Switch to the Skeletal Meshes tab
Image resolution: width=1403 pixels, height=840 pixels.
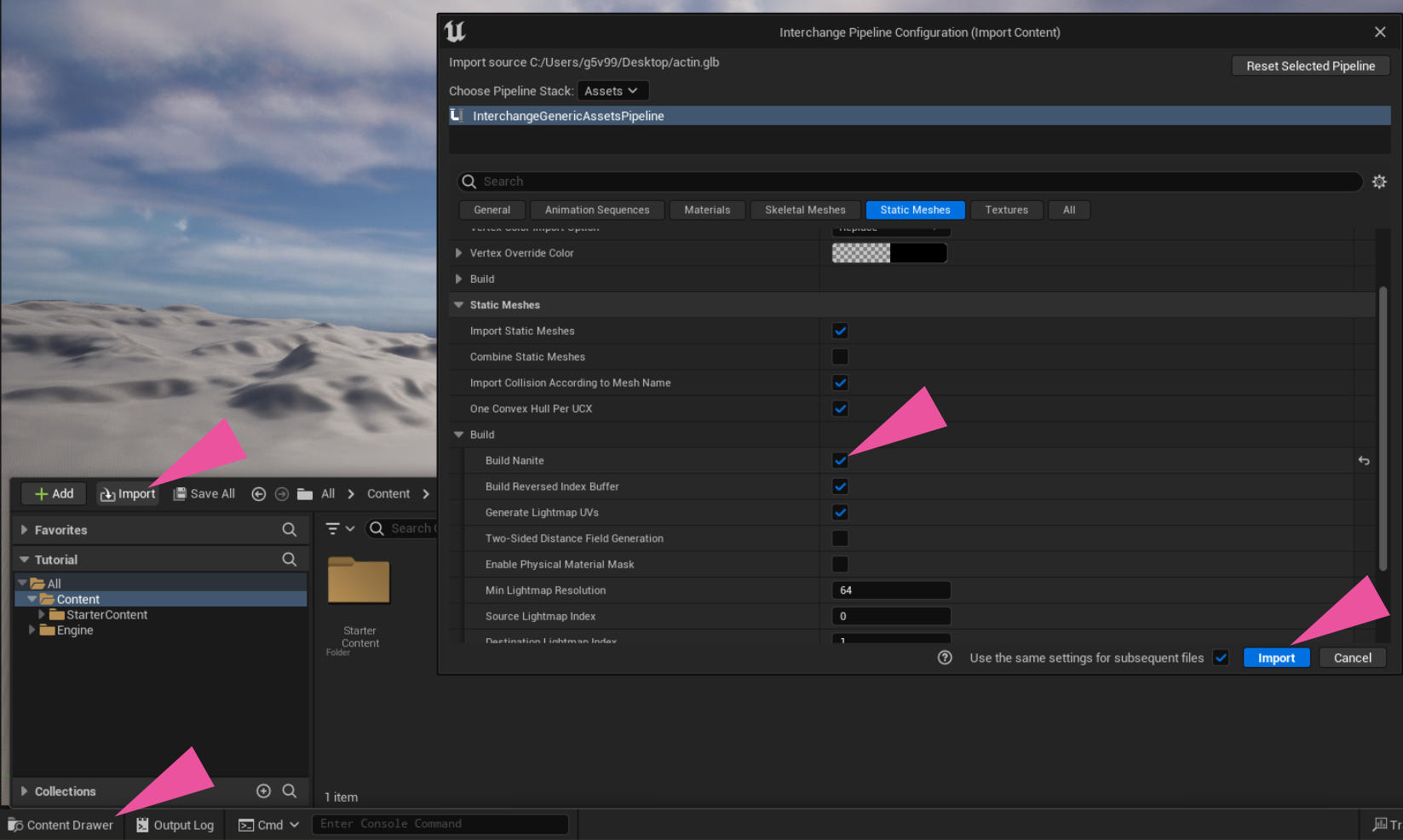coord(805,210)
